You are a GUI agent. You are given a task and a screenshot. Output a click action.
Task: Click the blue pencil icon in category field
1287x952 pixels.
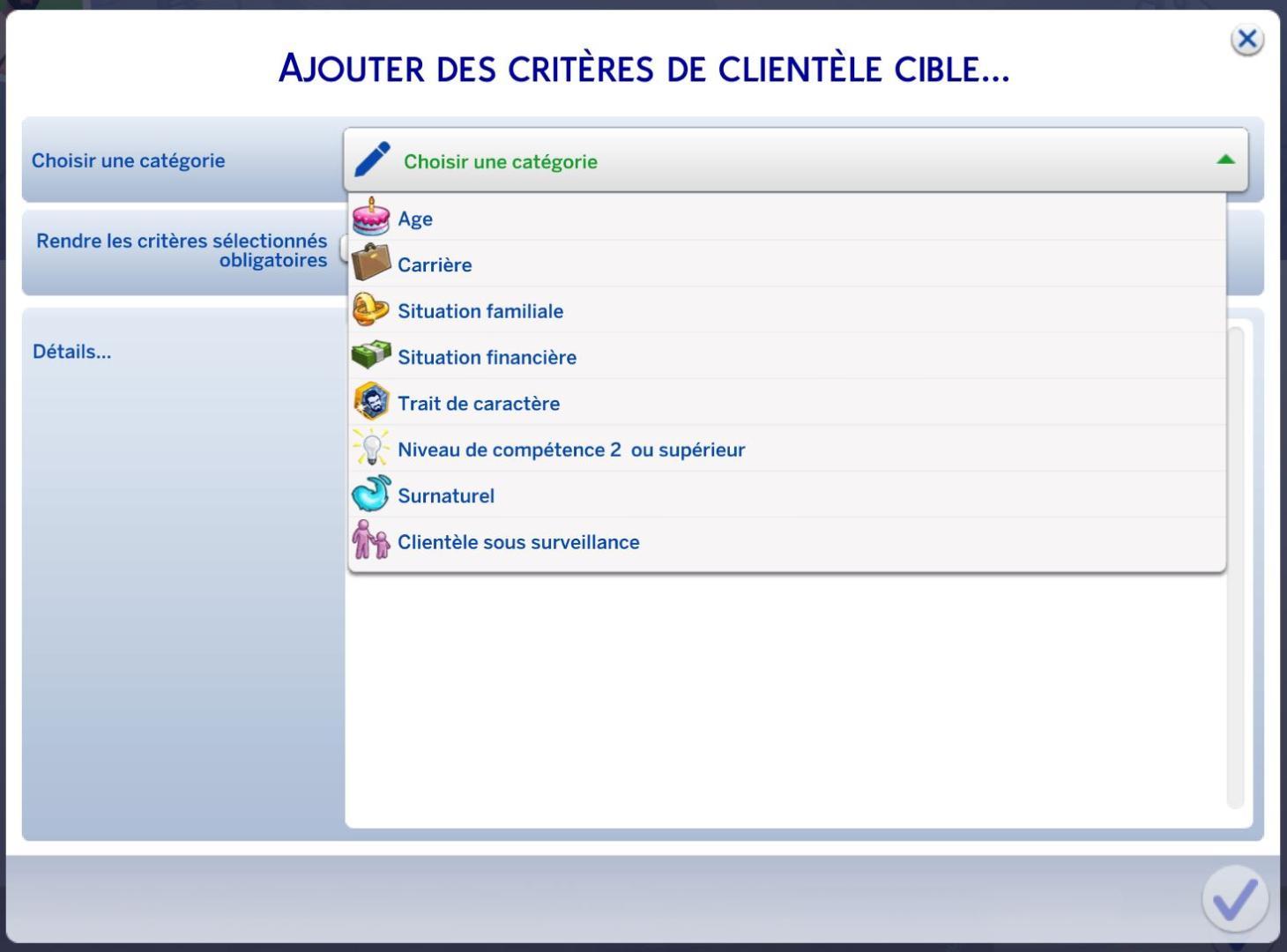[373, 160]
